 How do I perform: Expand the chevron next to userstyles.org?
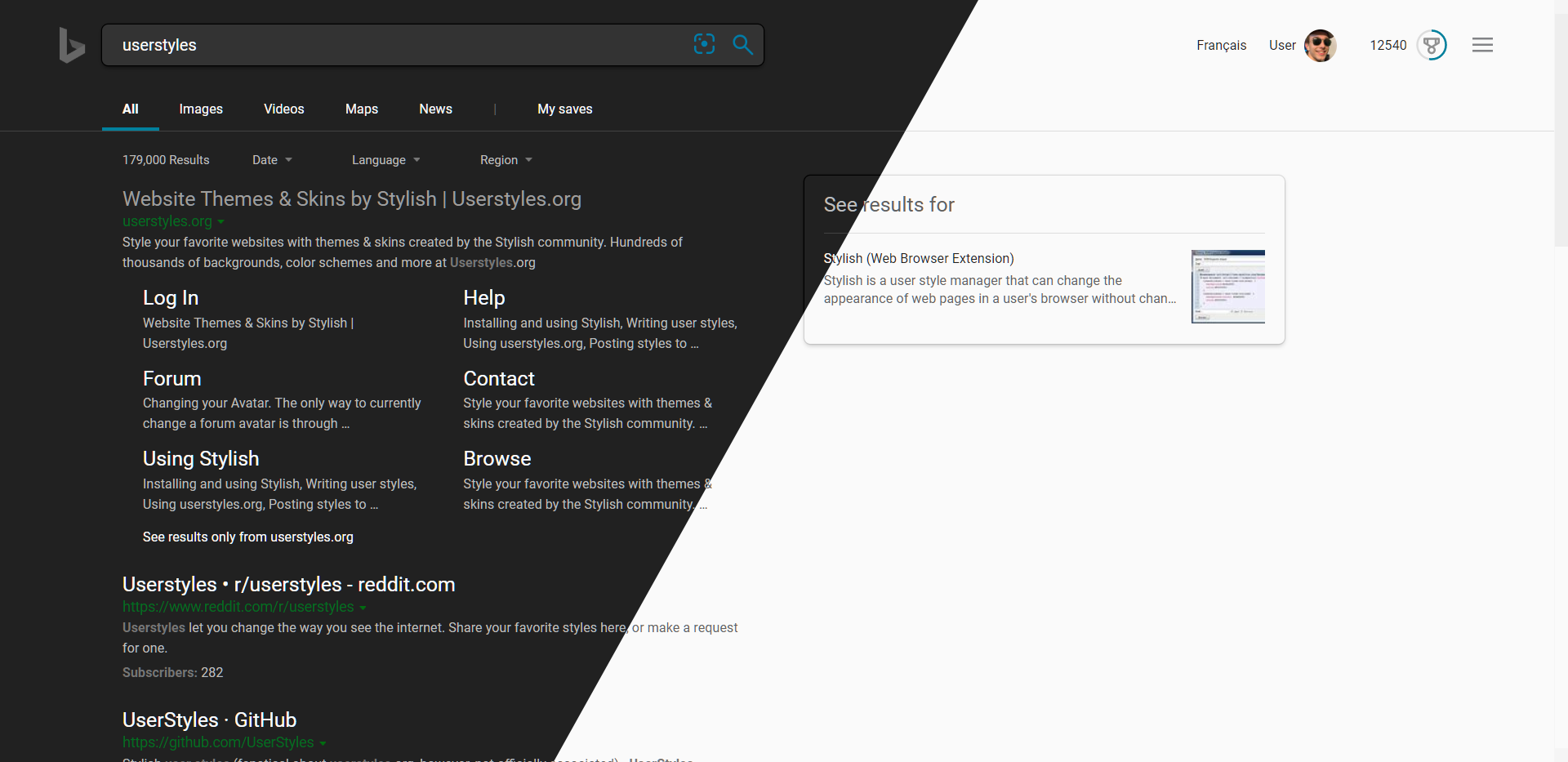coord(222,222)
